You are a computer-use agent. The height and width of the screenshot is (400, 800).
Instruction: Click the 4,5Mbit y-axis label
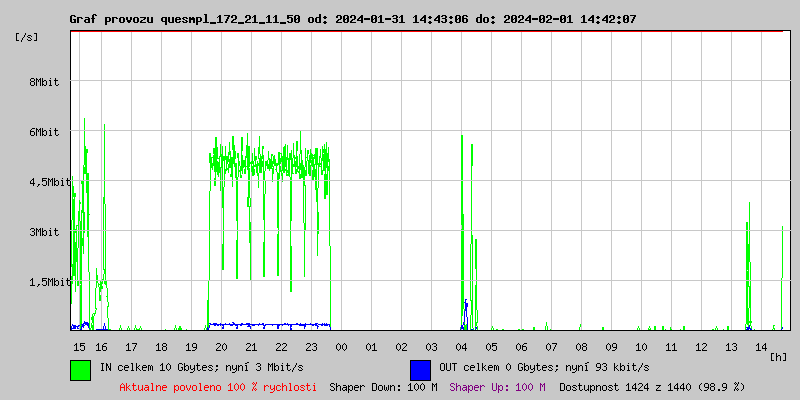[48, 182]
